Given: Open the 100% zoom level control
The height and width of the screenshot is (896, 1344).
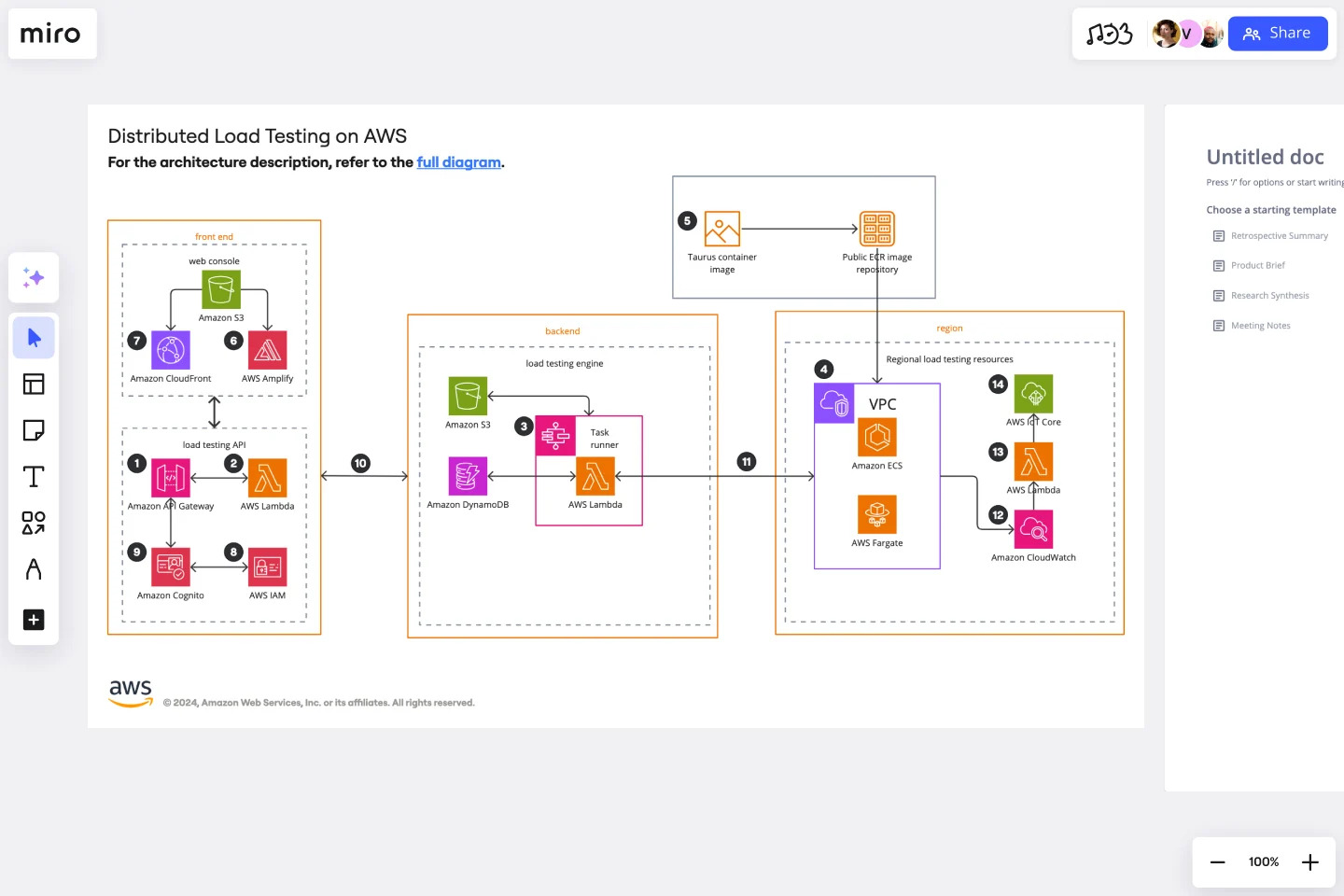Looking at the screenshot, I should 1263,861.
